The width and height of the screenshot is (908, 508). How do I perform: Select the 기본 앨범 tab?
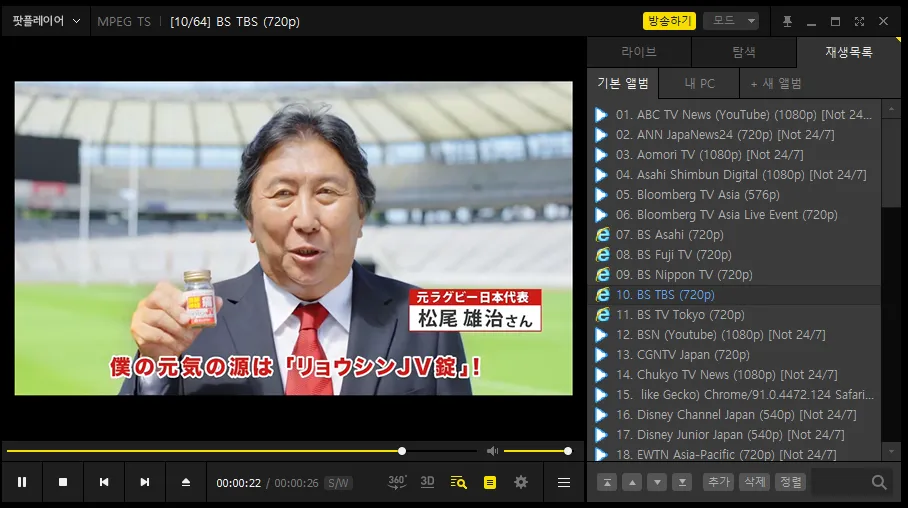pos(623,83)
